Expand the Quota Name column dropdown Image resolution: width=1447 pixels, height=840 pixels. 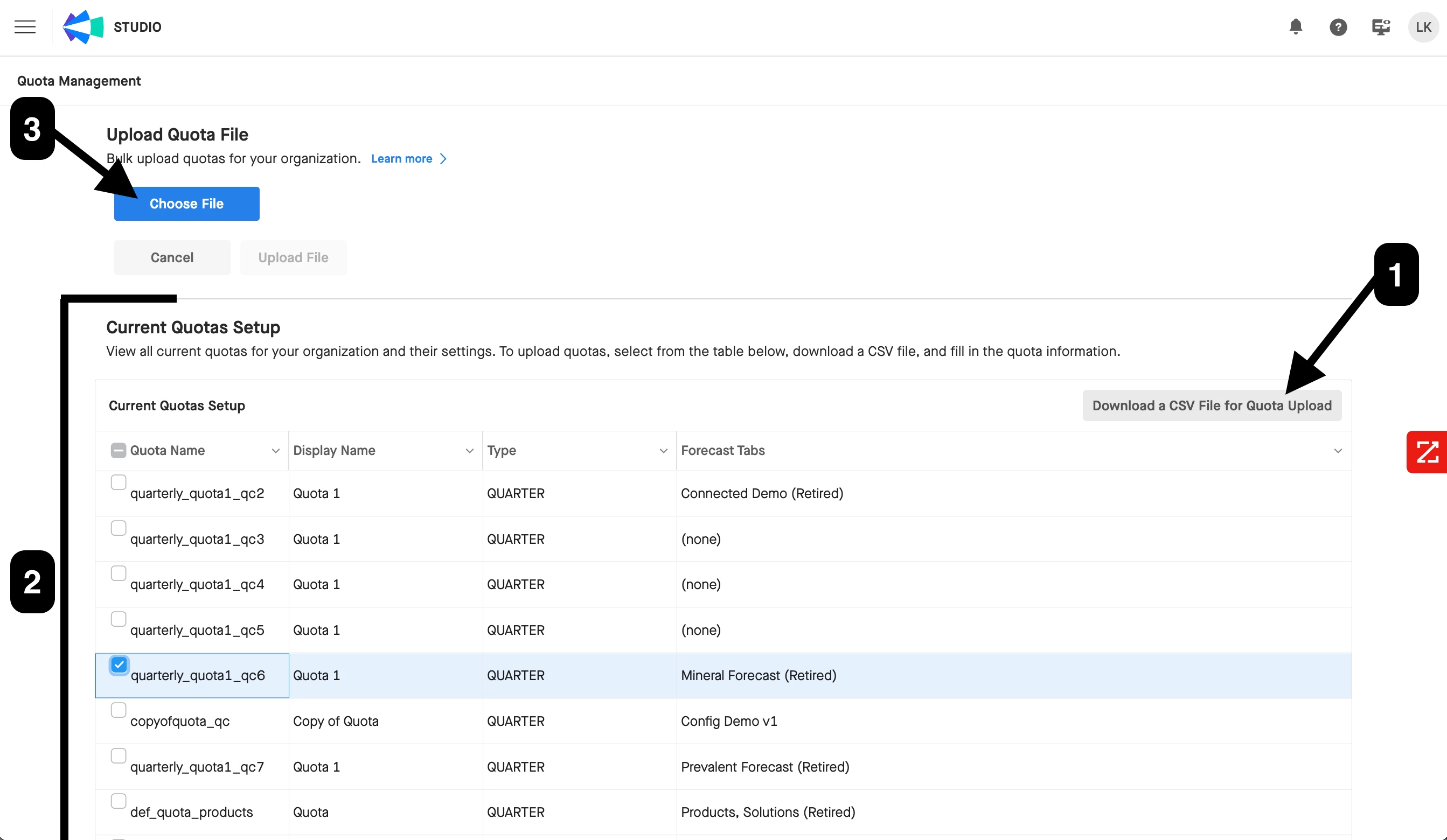[x=276, y=451]
